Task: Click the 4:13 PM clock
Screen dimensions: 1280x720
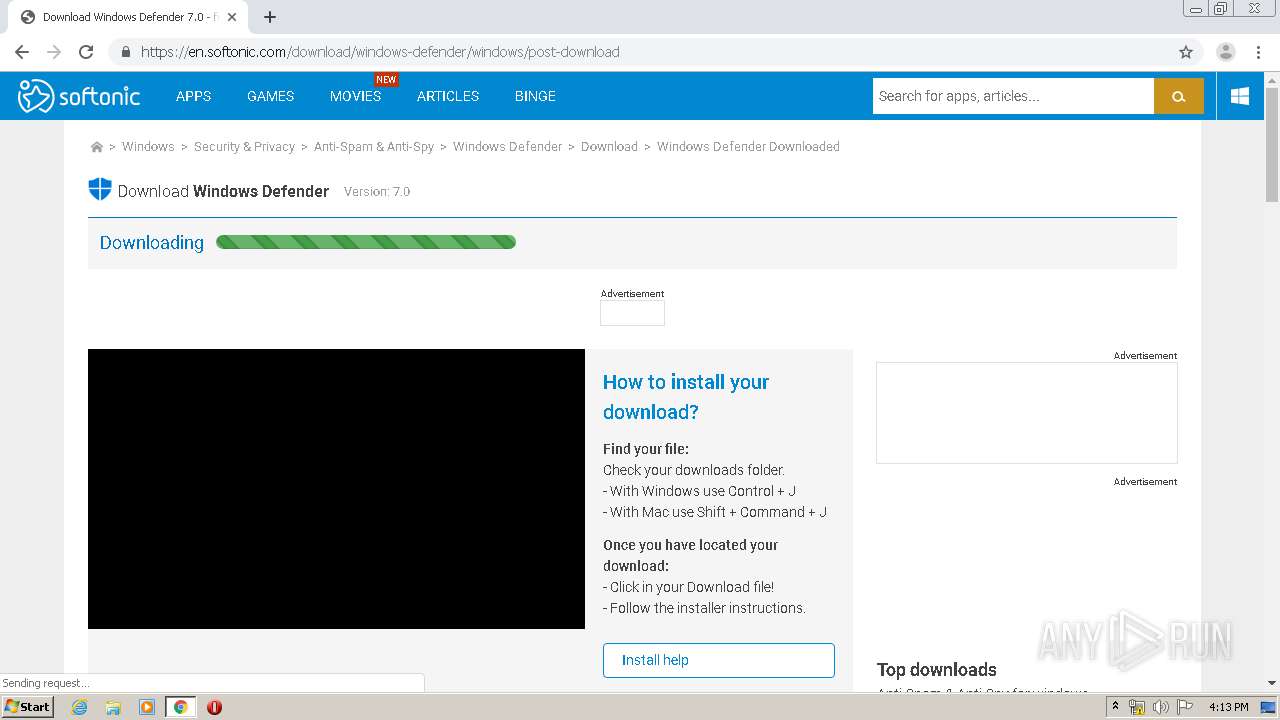Action: [x=1228, y=707]
